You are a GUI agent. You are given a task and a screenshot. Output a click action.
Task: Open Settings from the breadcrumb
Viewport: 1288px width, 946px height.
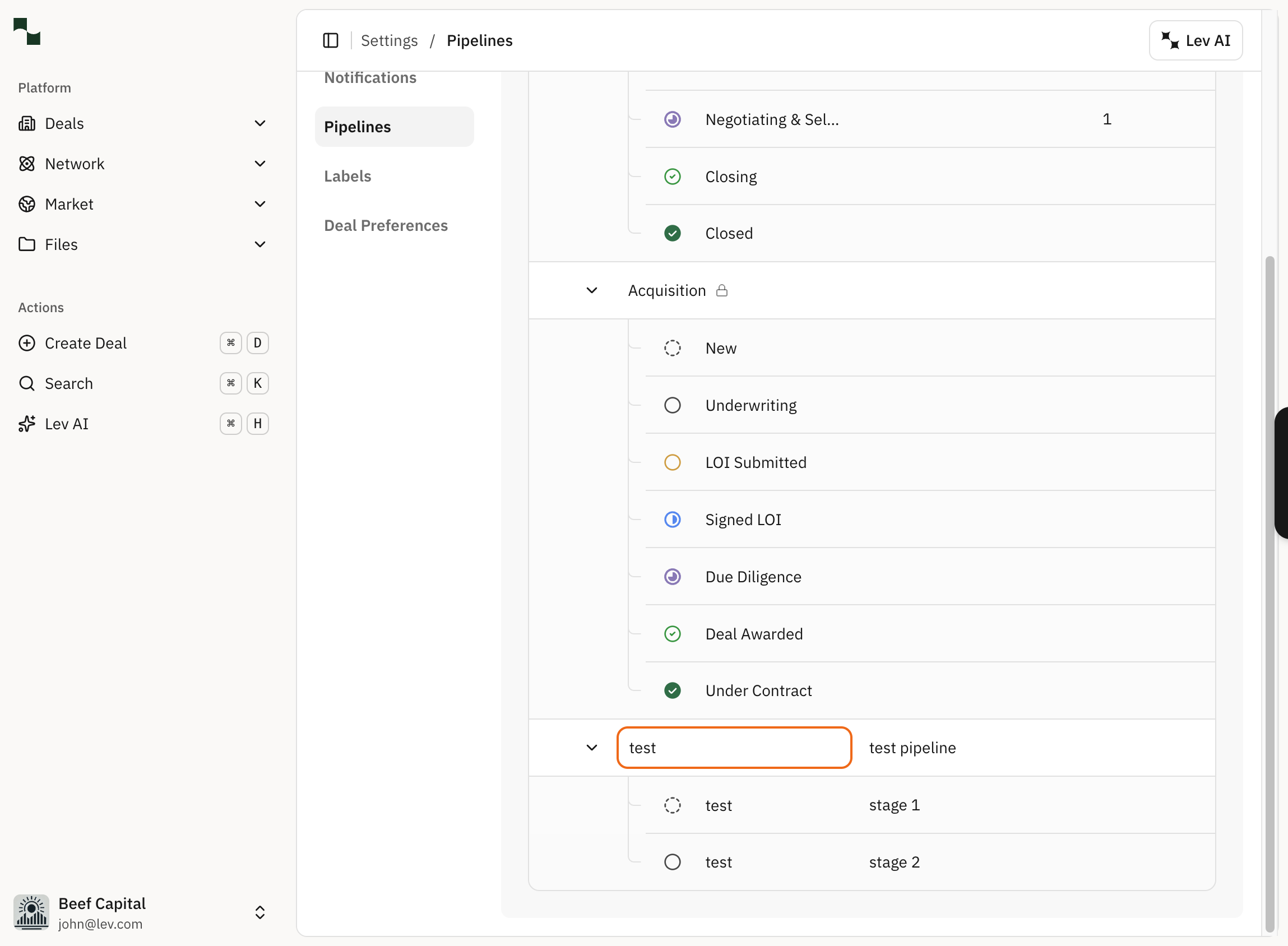click(389, 40)
